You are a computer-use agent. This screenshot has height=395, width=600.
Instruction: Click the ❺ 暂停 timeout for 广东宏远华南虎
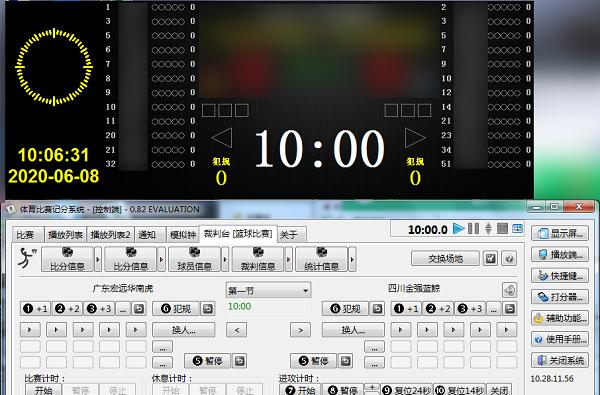[x=208, y=361]
